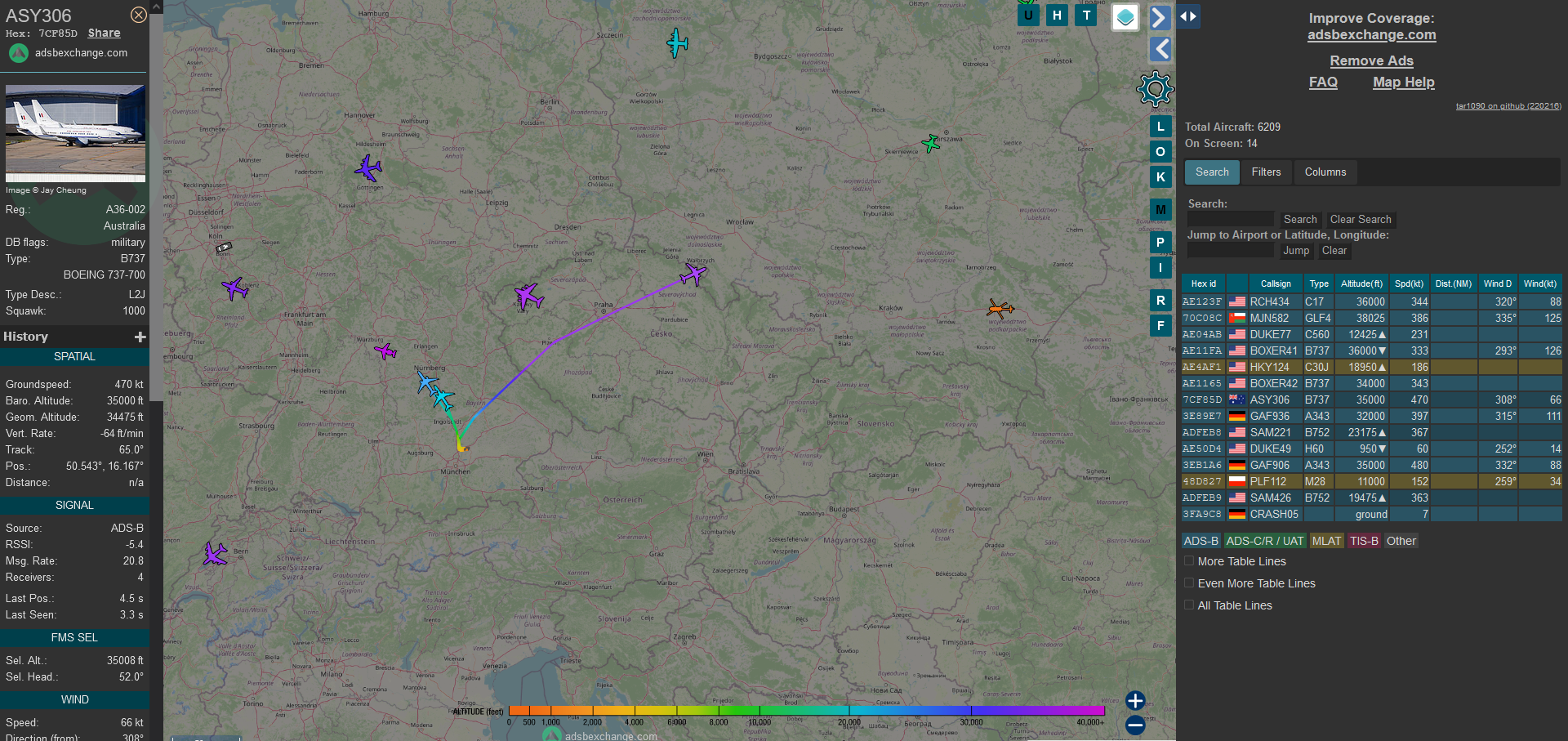Click the T map toggle button
The height and width of the screenshot is (741, 1568).
click(1086, 15)
